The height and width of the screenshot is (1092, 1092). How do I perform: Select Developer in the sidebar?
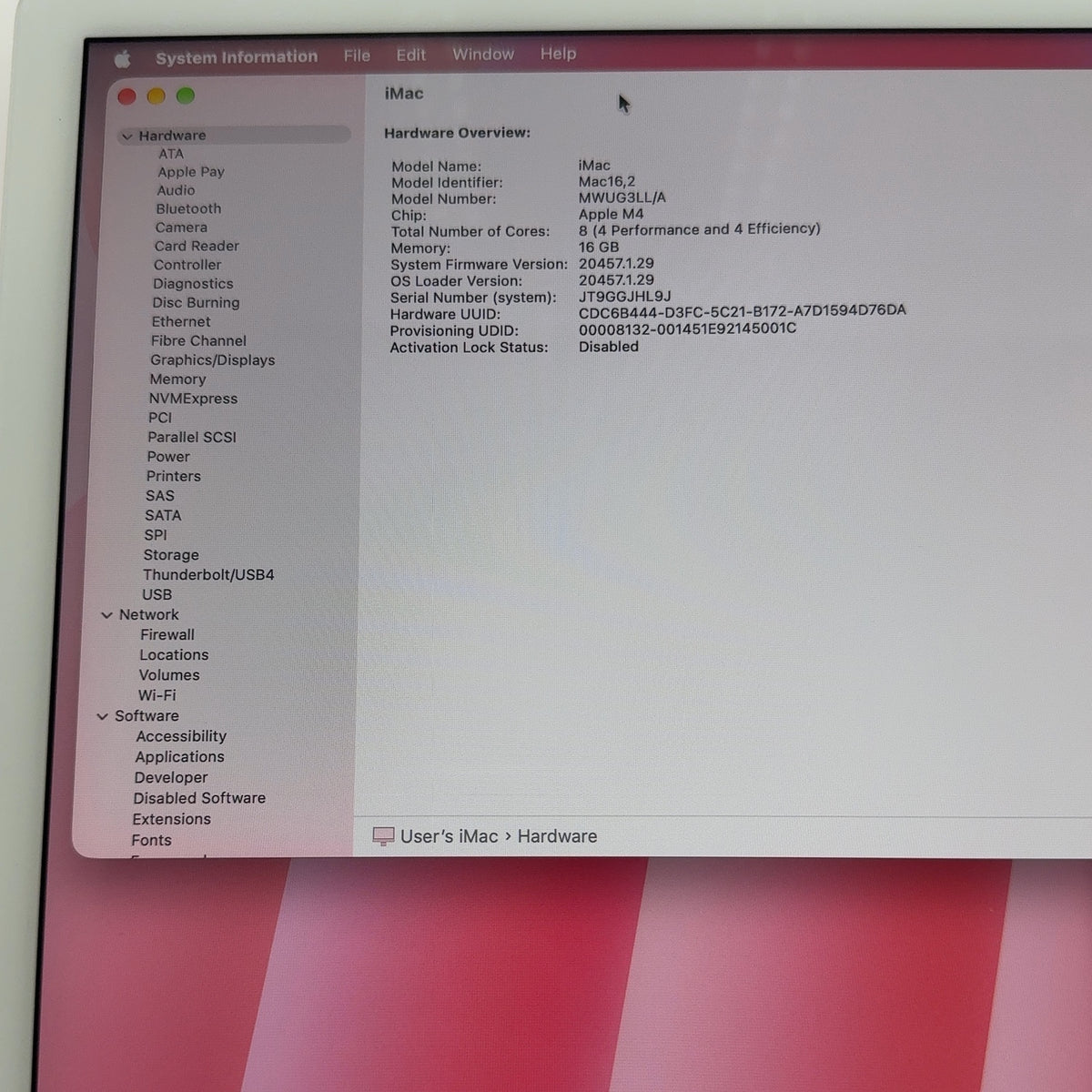[171, 778]
